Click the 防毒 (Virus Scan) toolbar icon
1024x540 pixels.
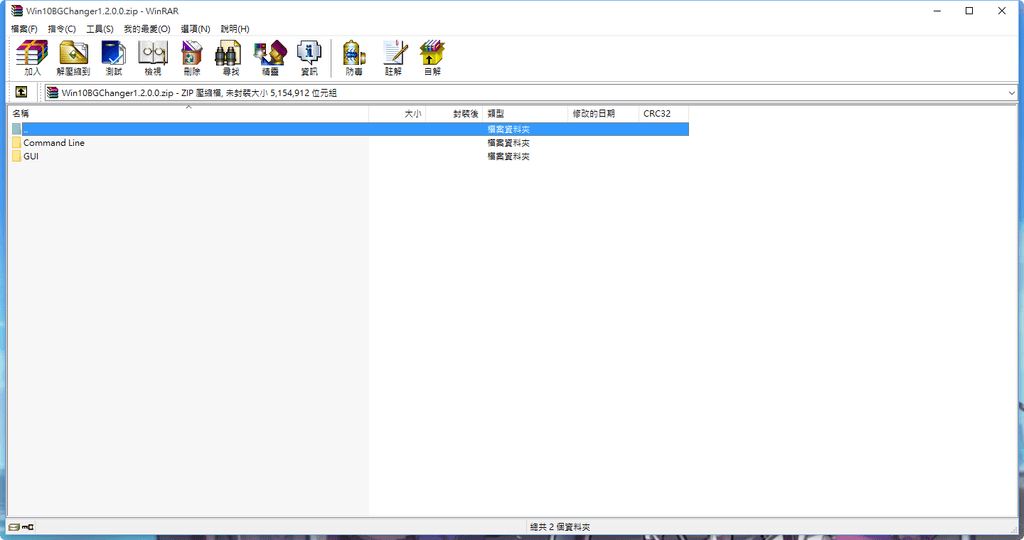[x=354, y=57]
